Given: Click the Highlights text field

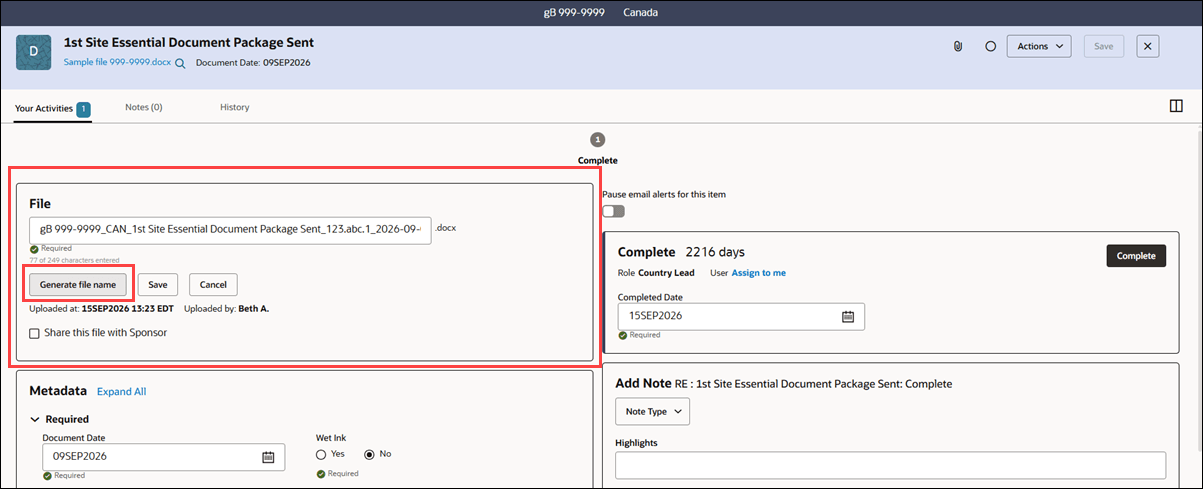Looking at the screenshot, I should tap(890, 465).
